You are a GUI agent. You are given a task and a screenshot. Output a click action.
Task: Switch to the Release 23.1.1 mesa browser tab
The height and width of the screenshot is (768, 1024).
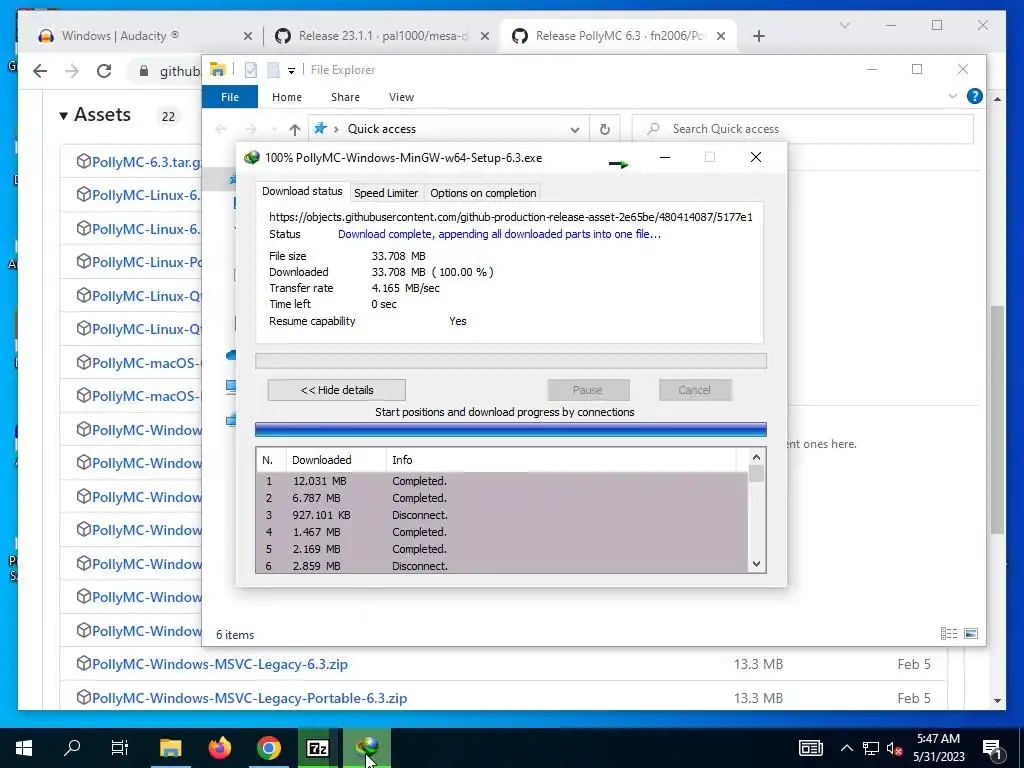tap(383, 36)
